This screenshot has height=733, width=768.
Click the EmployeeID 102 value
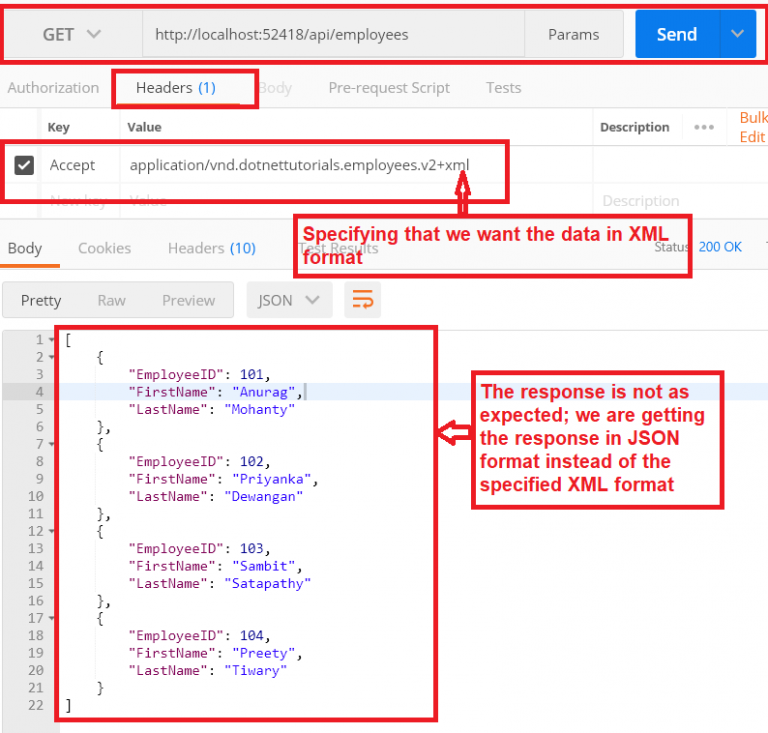(252, 462)
